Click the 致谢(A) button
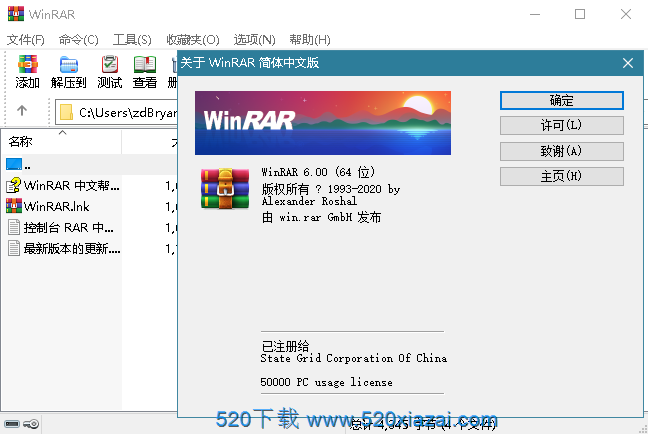Viewport: 648px width, 434px height. click(x=562, y=151)
